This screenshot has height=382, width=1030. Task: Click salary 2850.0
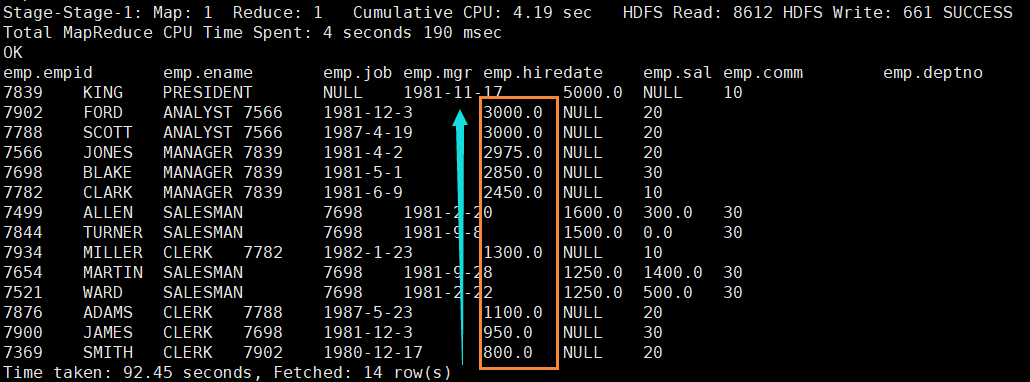[513, 173]
